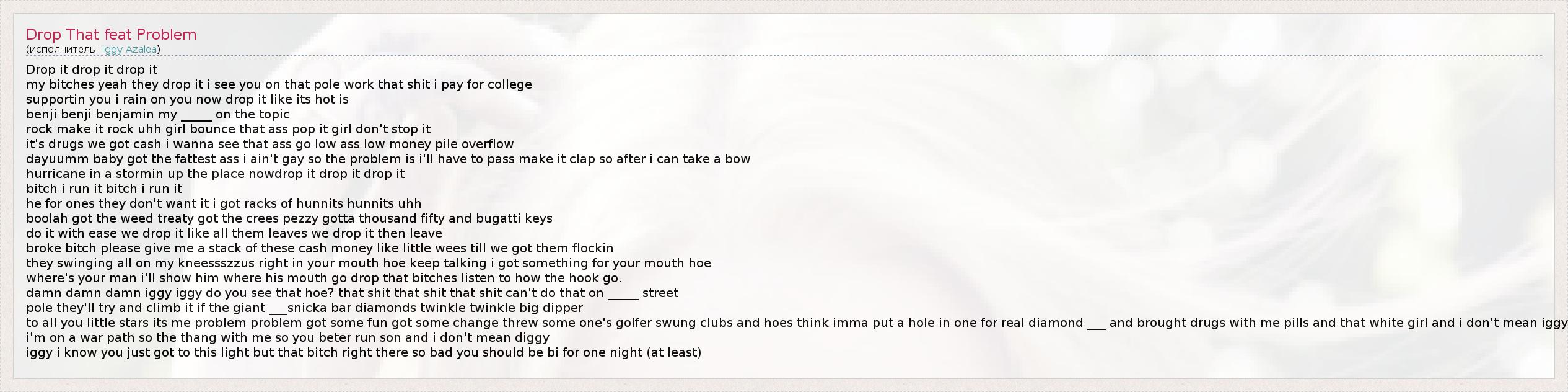Open the Iggy Azalea artist link
The height and width of the screenshot is (392, 1568).
pyautogui.click(x=129, y=50)
